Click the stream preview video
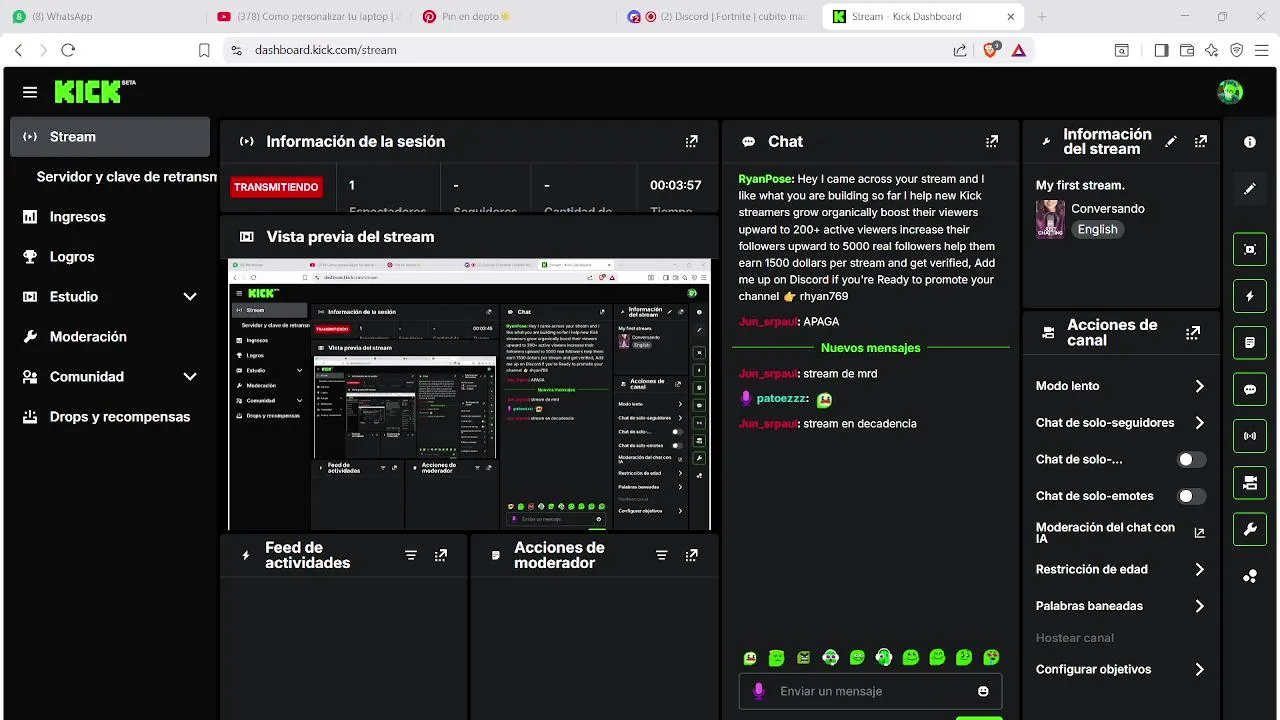 point(469,394)
